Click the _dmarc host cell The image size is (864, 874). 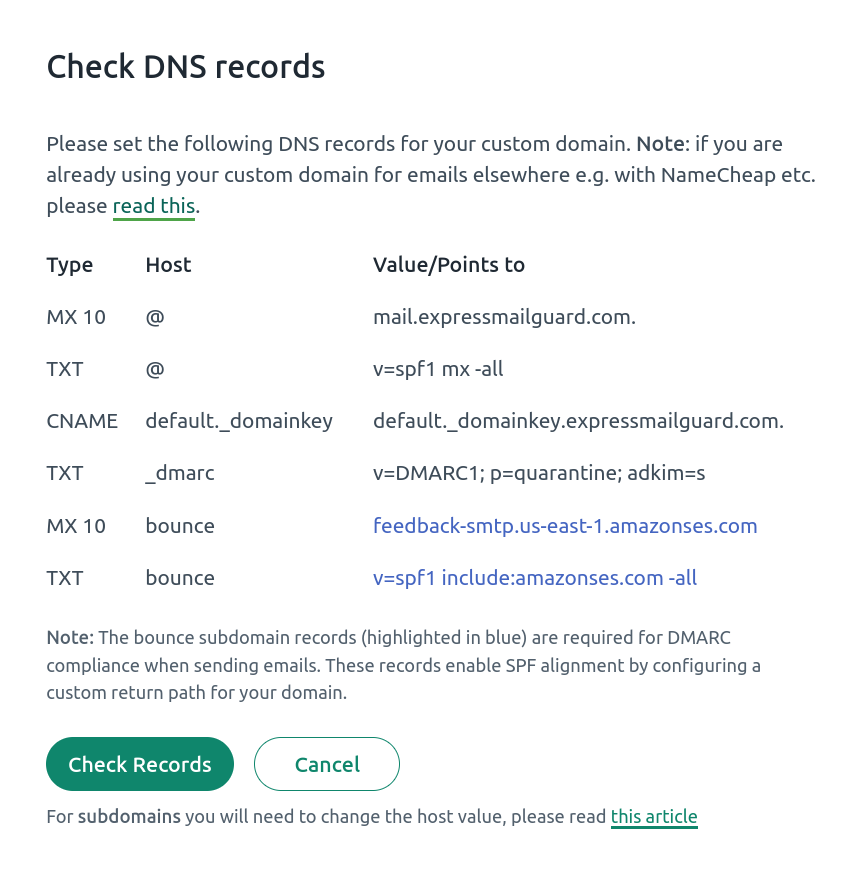click(x=179, y=473)
